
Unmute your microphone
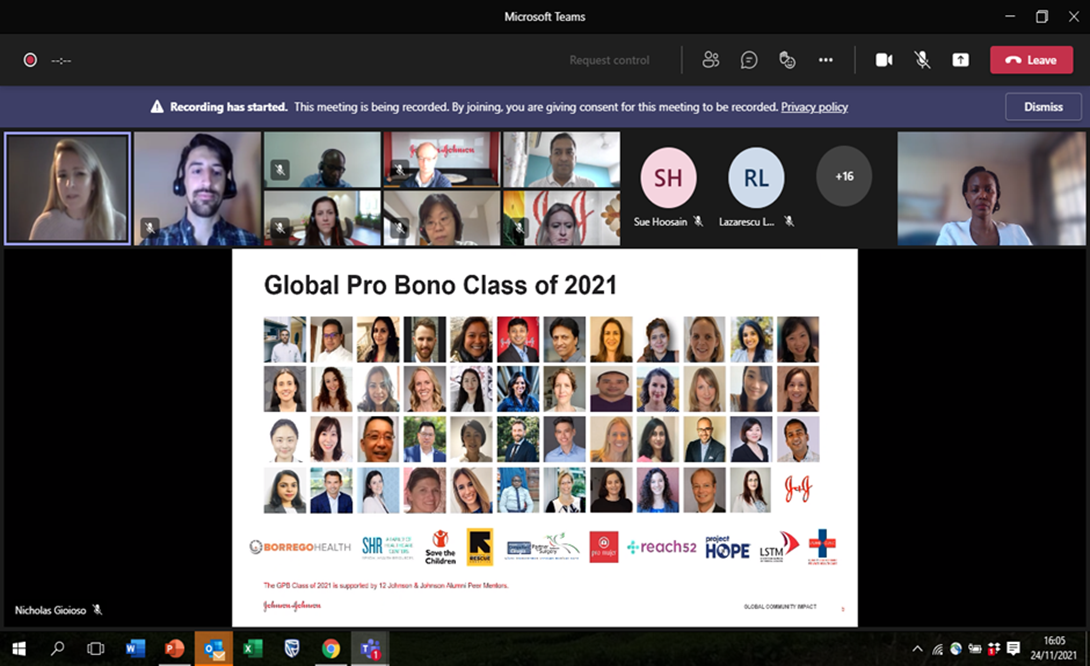pyautogui.click(x=922, y=60)
